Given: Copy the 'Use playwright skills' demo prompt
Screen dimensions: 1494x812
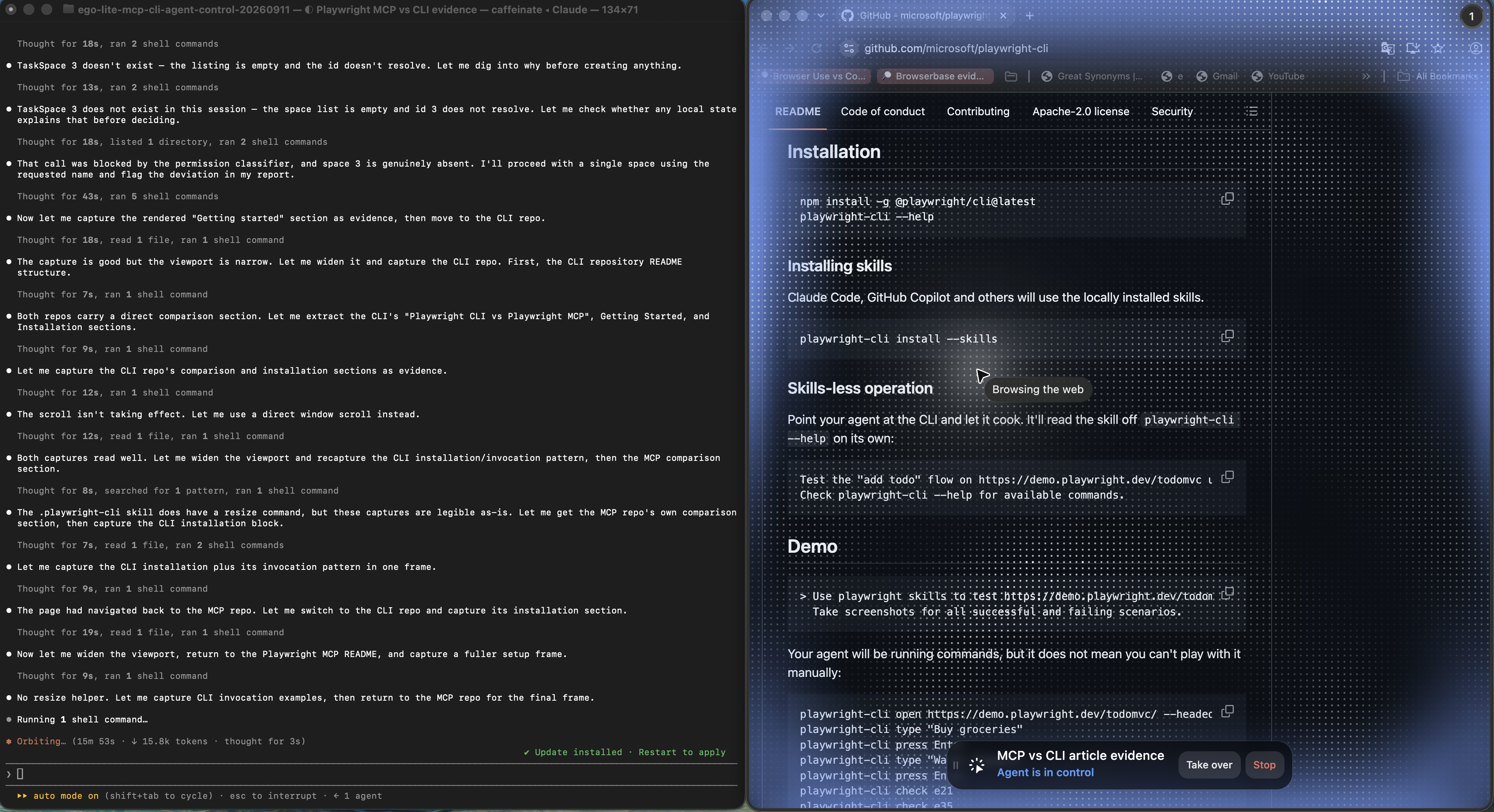Looking at the screenshot, I should point(1227,594).
